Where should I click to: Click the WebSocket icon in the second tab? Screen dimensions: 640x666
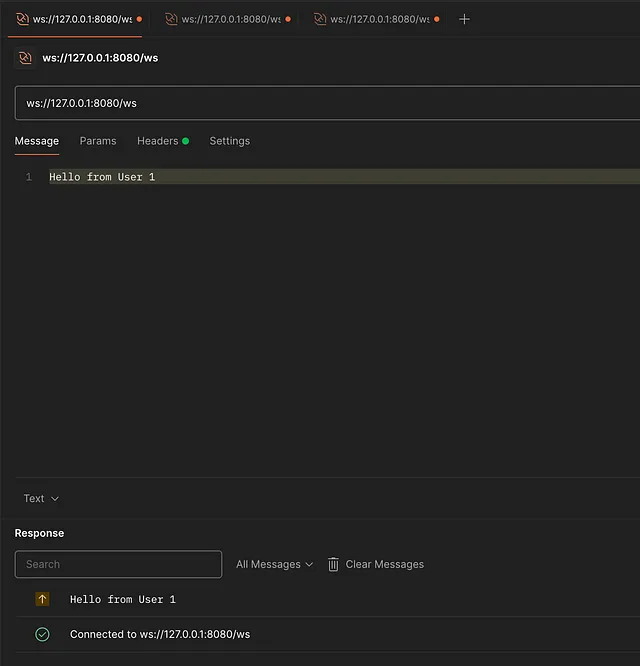(x=171, y=19)
